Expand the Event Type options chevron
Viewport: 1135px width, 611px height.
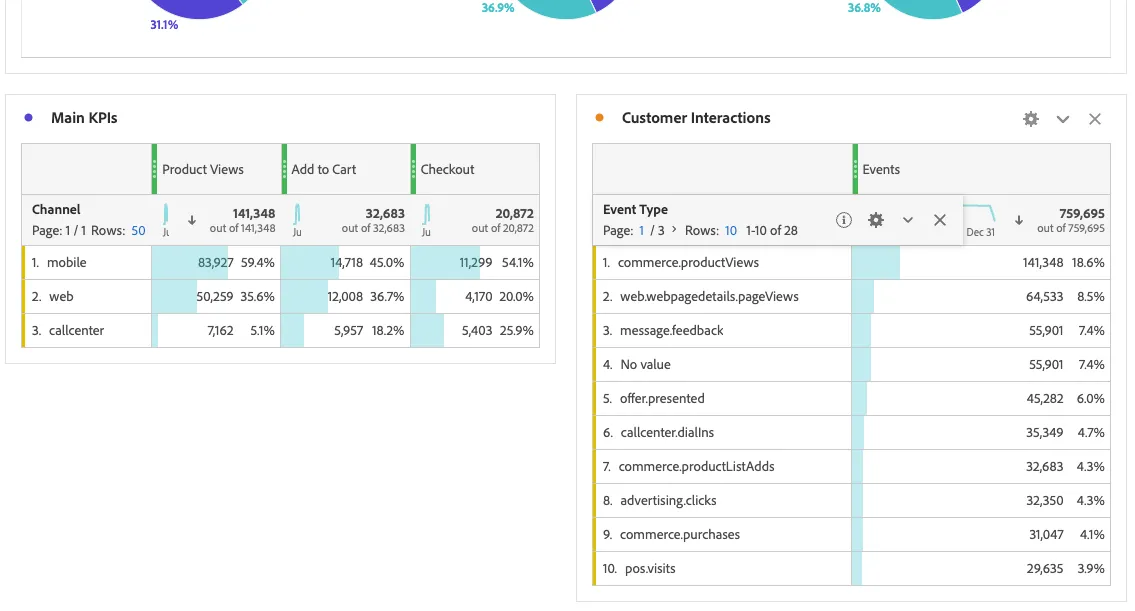pos(908,220)
